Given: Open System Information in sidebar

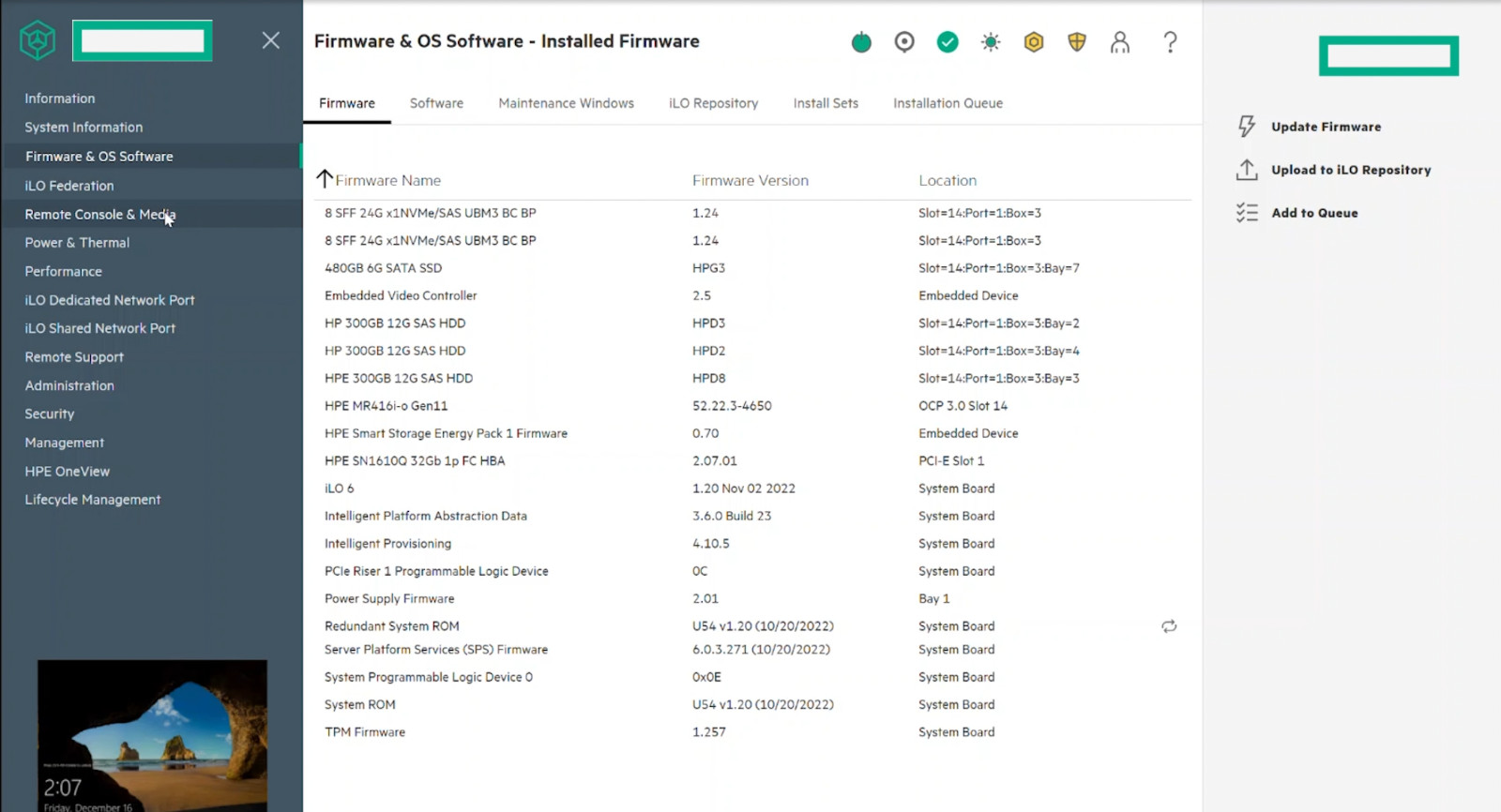Looking at the screenshot, I should click(83, 128).
